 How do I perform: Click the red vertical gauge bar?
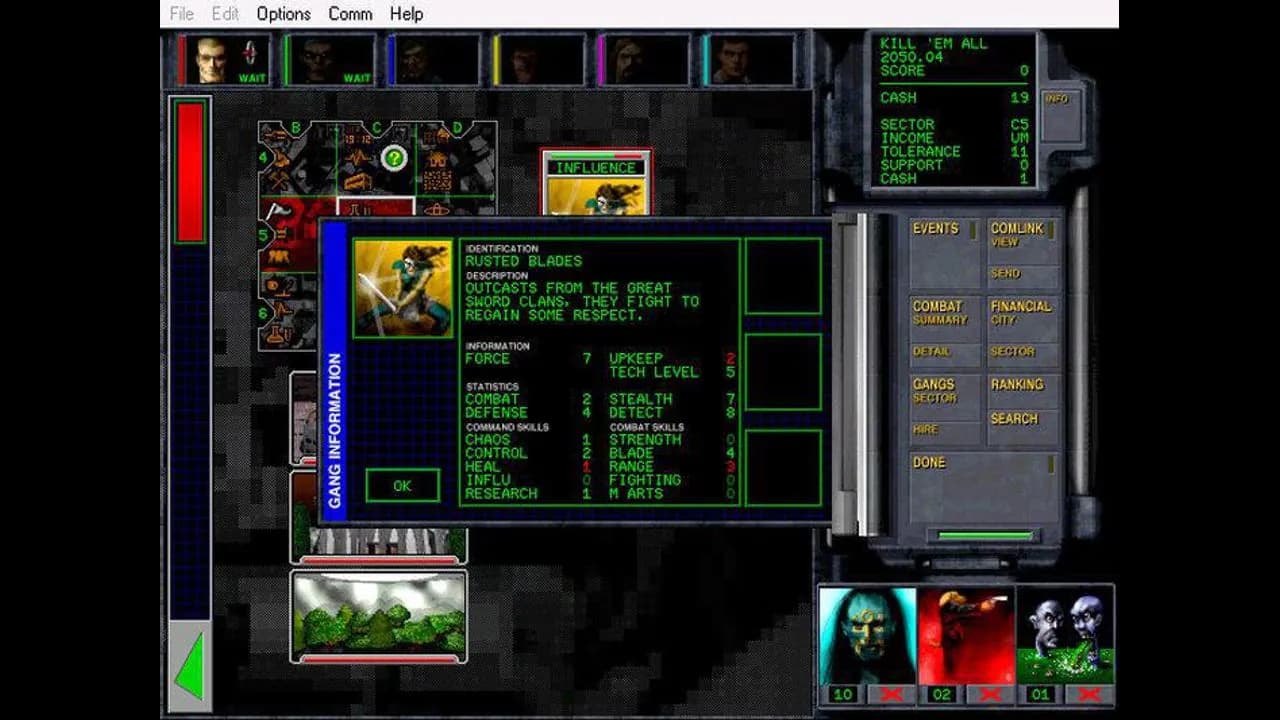click(190, 172)
